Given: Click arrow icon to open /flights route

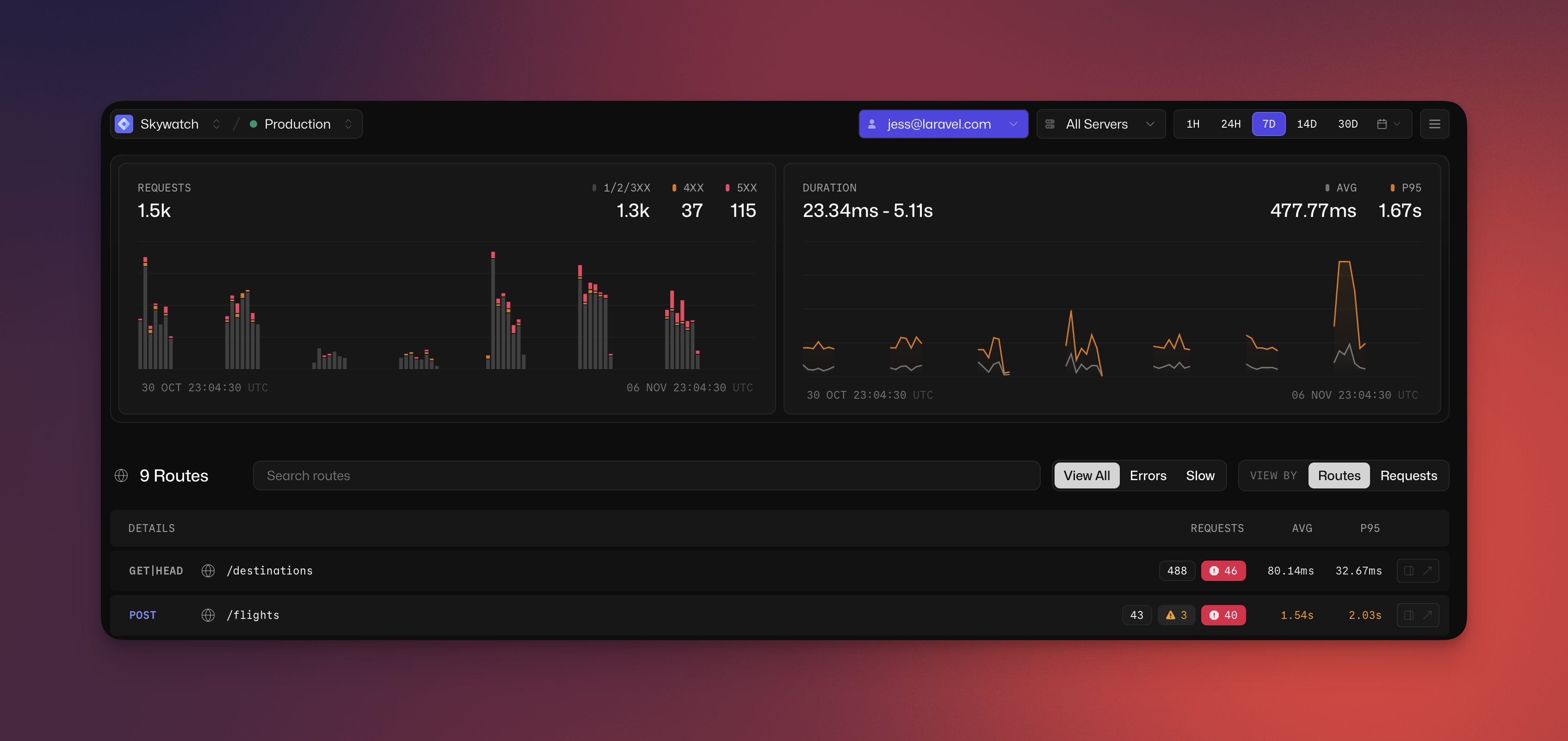Looking at the screenshot, I should point(1427,615).
